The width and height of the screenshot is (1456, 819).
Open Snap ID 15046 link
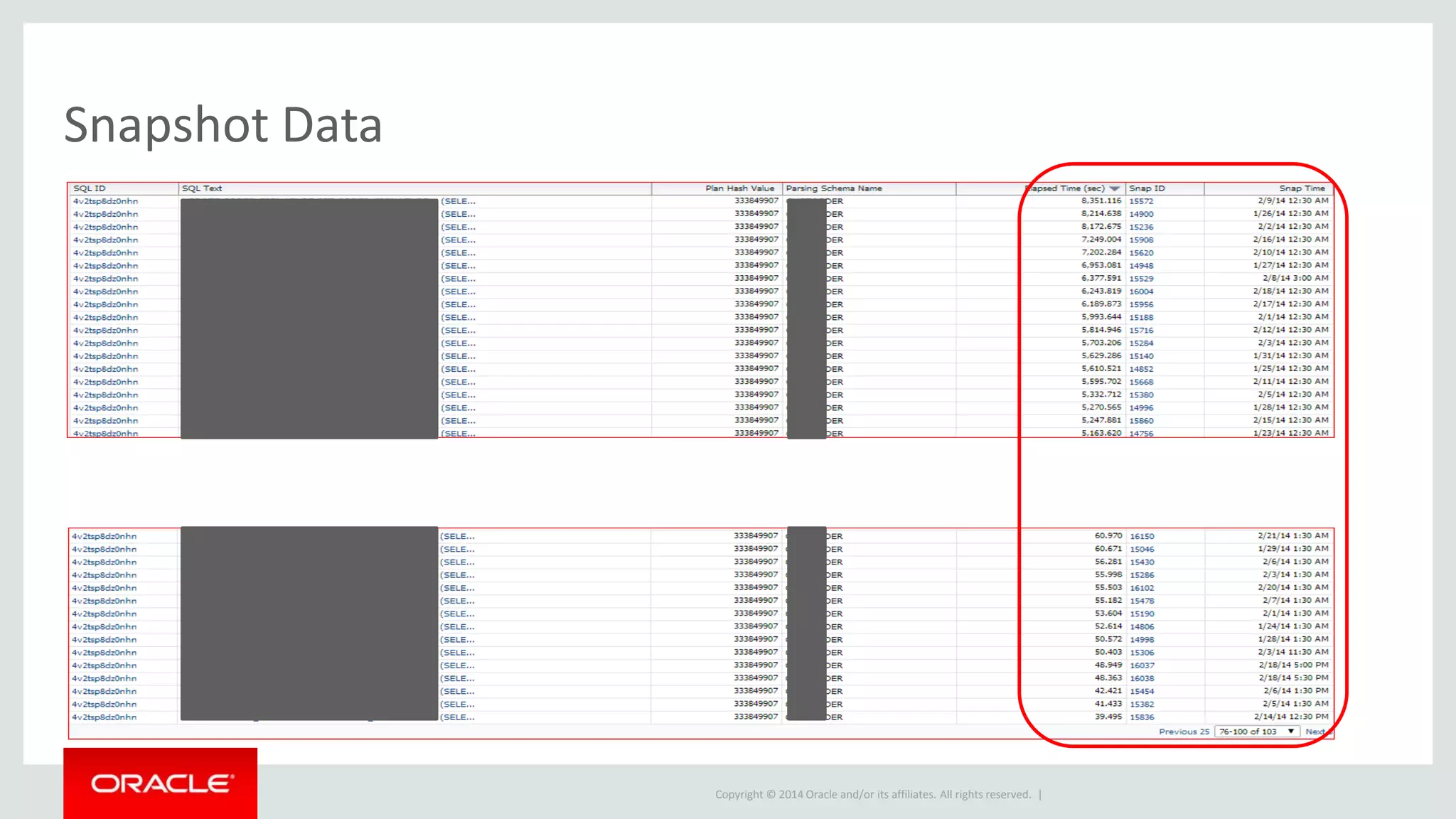1142,550
